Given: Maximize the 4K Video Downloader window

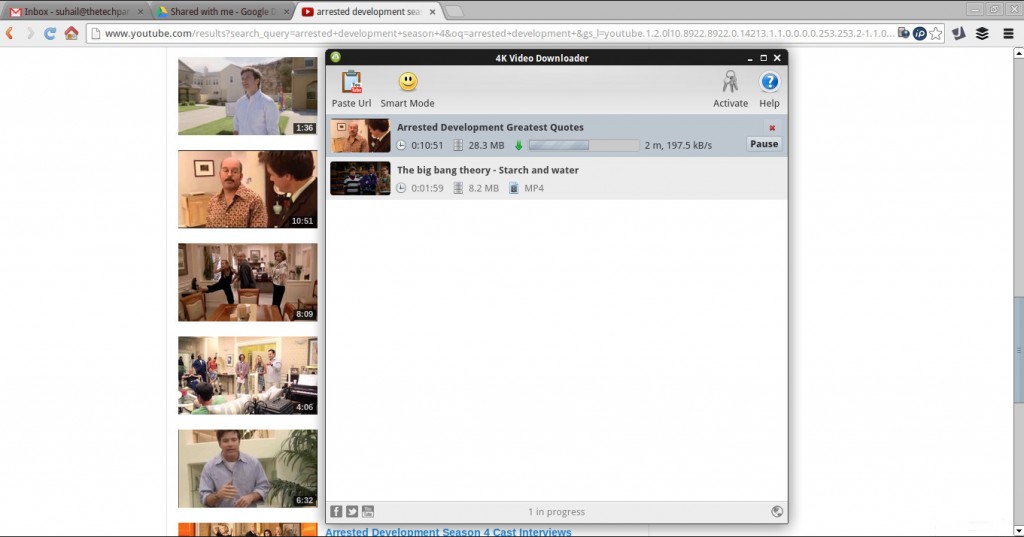Looking at the screenshot, I should (x=763, y=58).
